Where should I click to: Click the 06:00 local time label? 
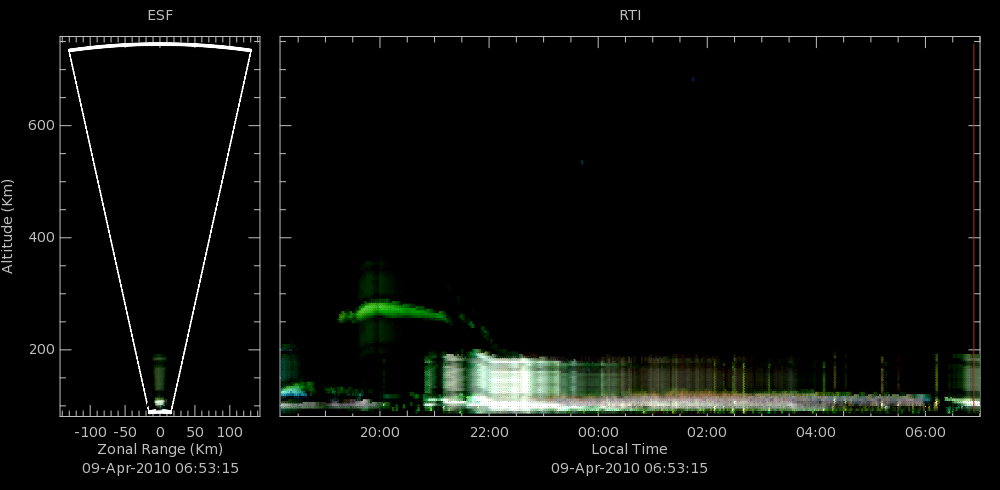pos(925,432)
